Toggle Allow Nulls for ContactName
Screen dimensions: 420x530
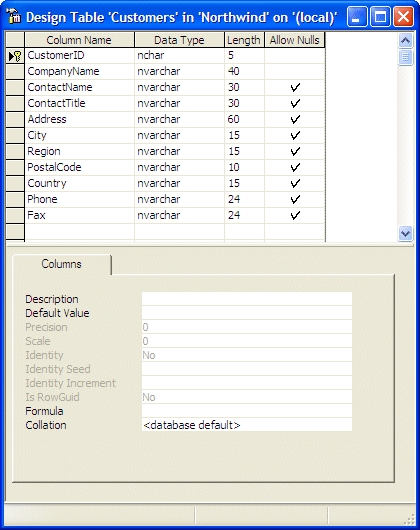295,88
